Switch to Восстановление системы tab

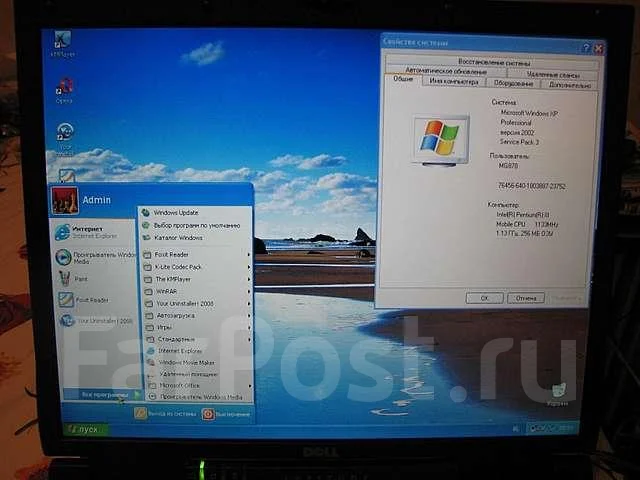click(x=494, y=62)
